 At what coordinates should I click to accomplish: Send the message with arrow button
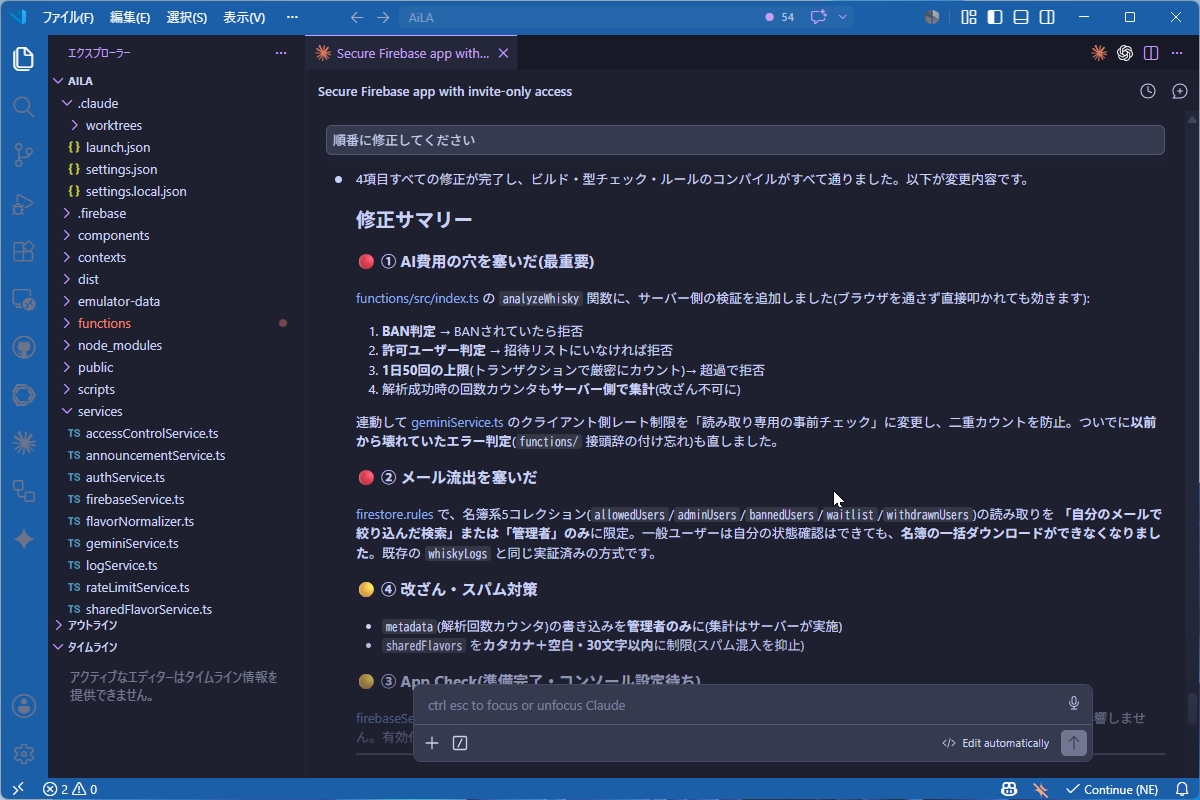pos(1073,743)
